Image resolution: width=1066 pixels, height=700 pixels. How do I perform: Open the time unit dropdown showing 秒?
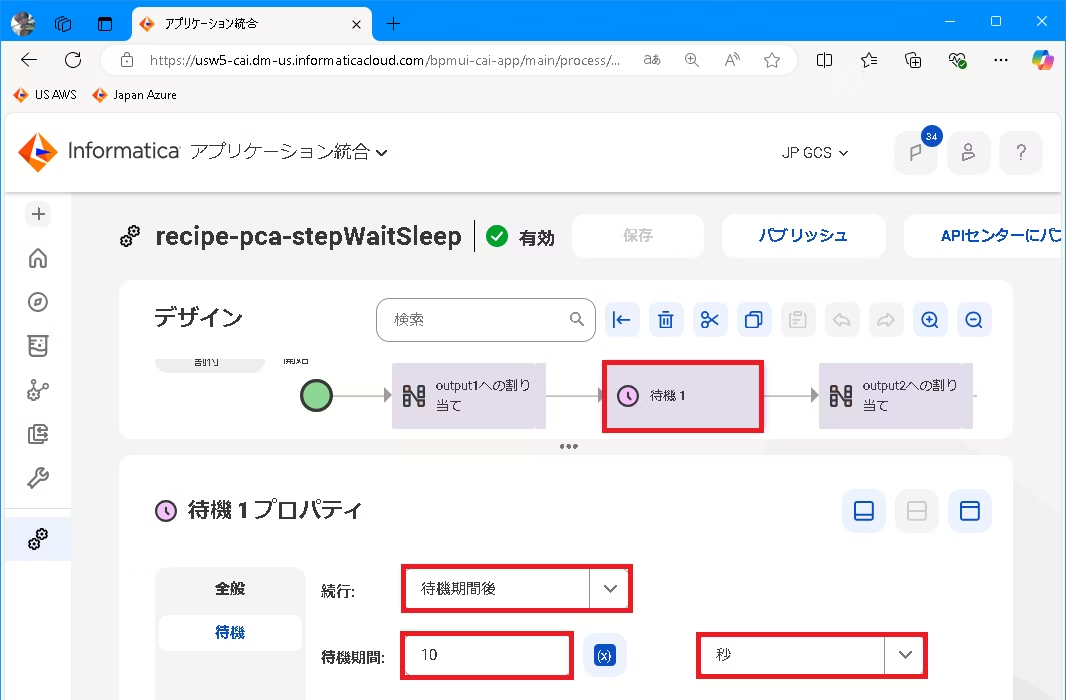click(812, 655)
